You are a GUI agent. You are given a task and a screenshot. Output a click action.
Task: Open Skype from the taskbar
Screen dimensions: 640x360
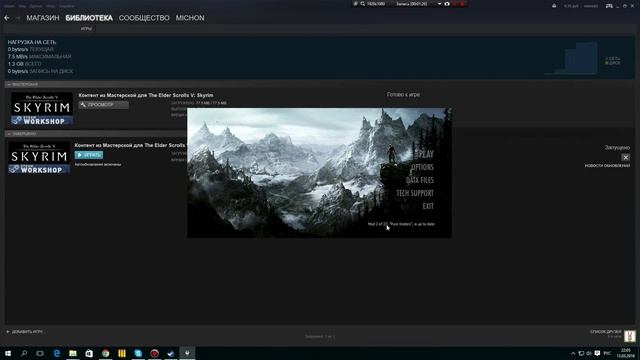click(x=138, y=353)
